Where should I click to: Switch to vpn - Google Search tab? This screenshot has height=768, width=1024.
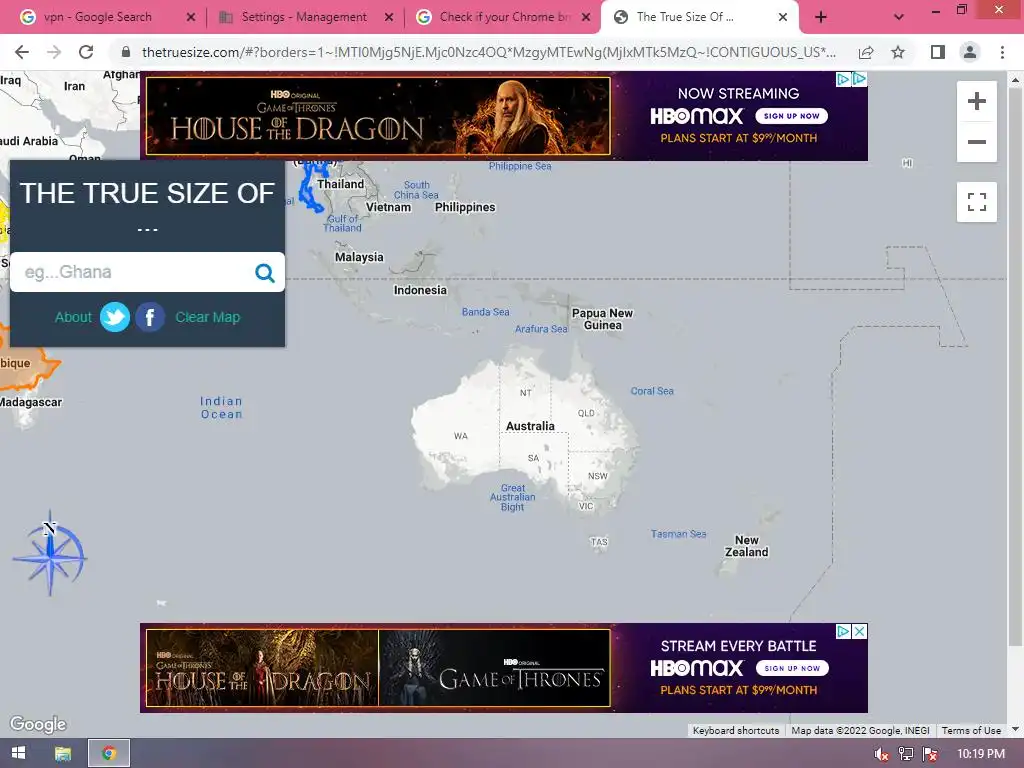pos(97,17)
